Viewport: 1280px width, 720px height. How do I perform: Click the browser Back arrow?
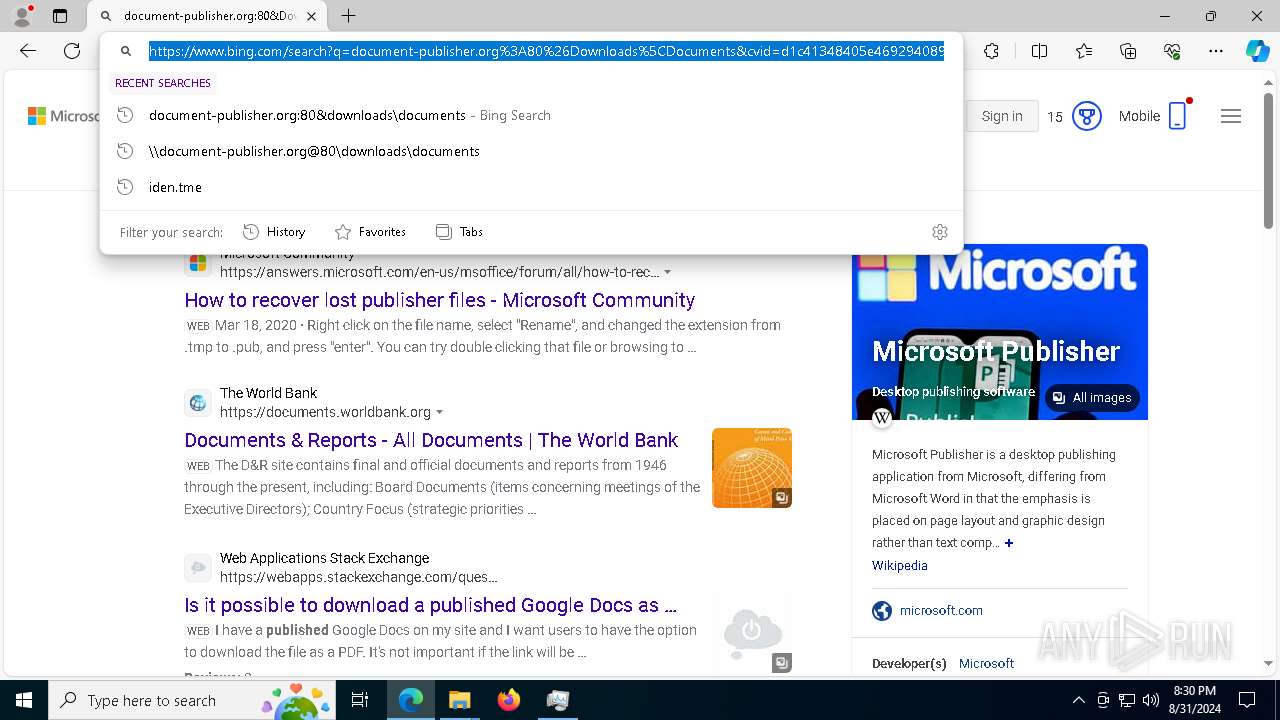[x=28, y=51]
